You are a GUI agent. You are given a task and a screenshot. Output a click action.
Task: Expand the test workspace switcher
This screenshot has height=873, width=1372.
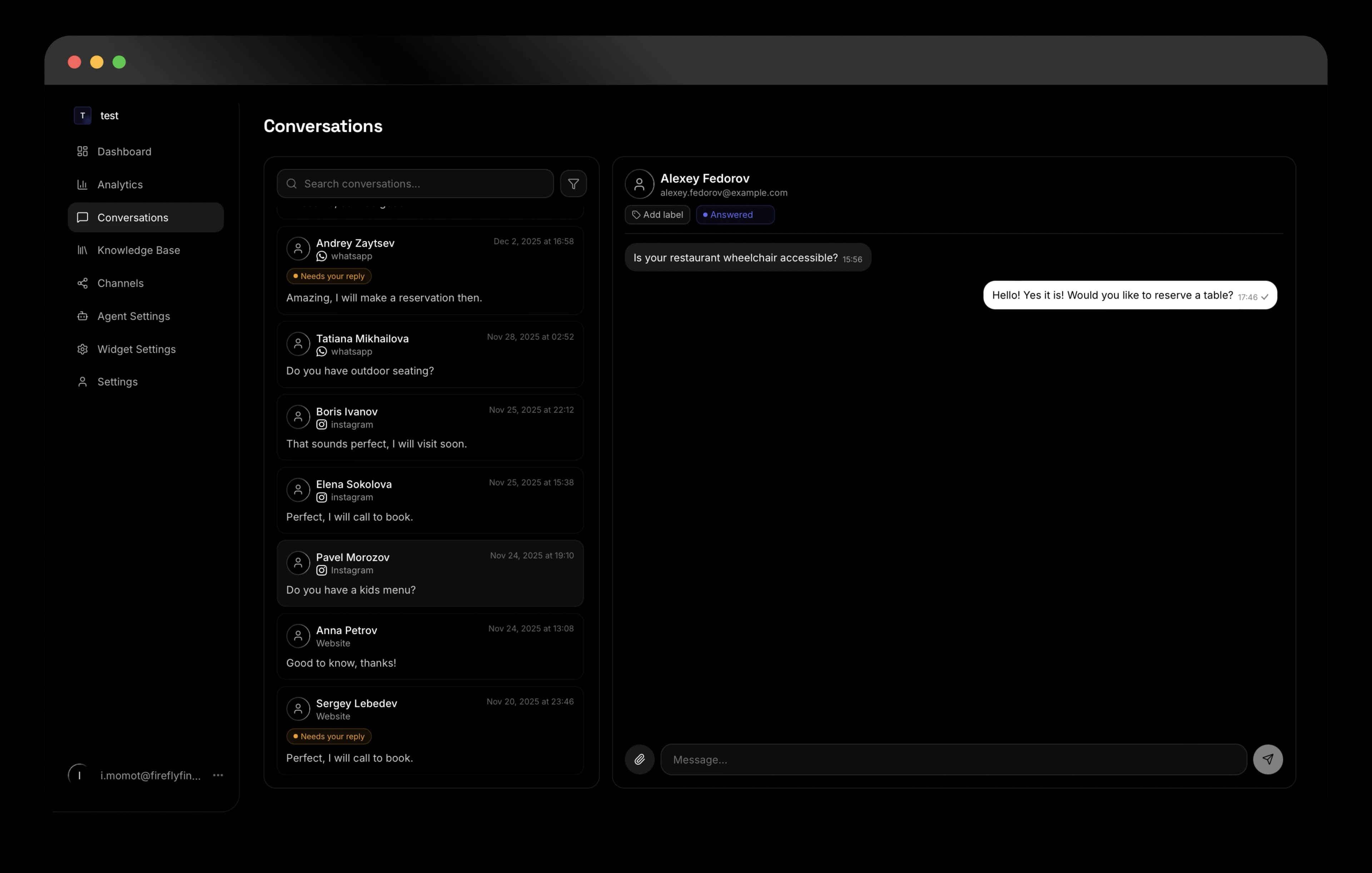pyautogui.click(x=97, y=116)
